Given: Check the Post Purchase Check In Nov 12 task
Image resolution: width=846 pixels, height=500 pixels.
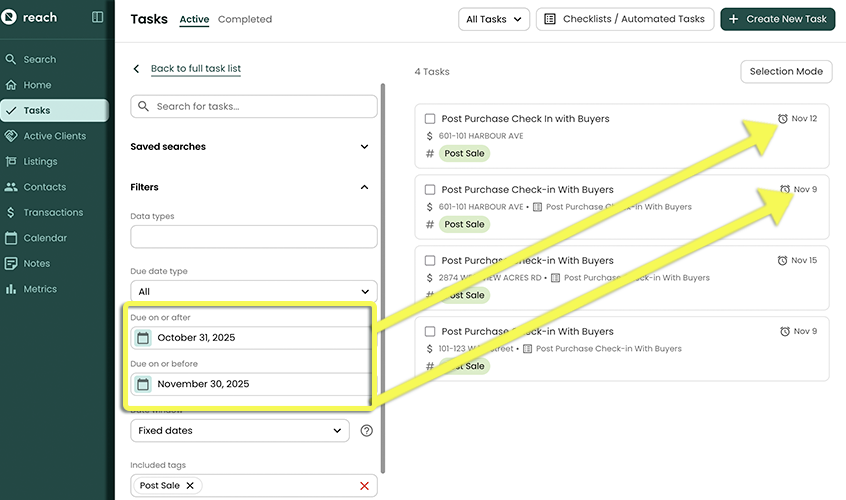Looking at the screenshot, I should coord(430,119).
